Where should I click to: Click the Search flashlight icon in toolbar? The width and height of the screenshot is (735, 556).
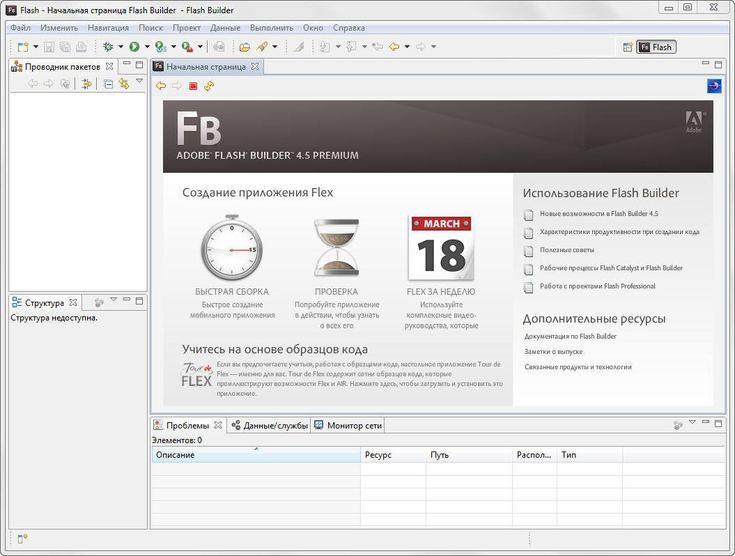coord(262,47)
